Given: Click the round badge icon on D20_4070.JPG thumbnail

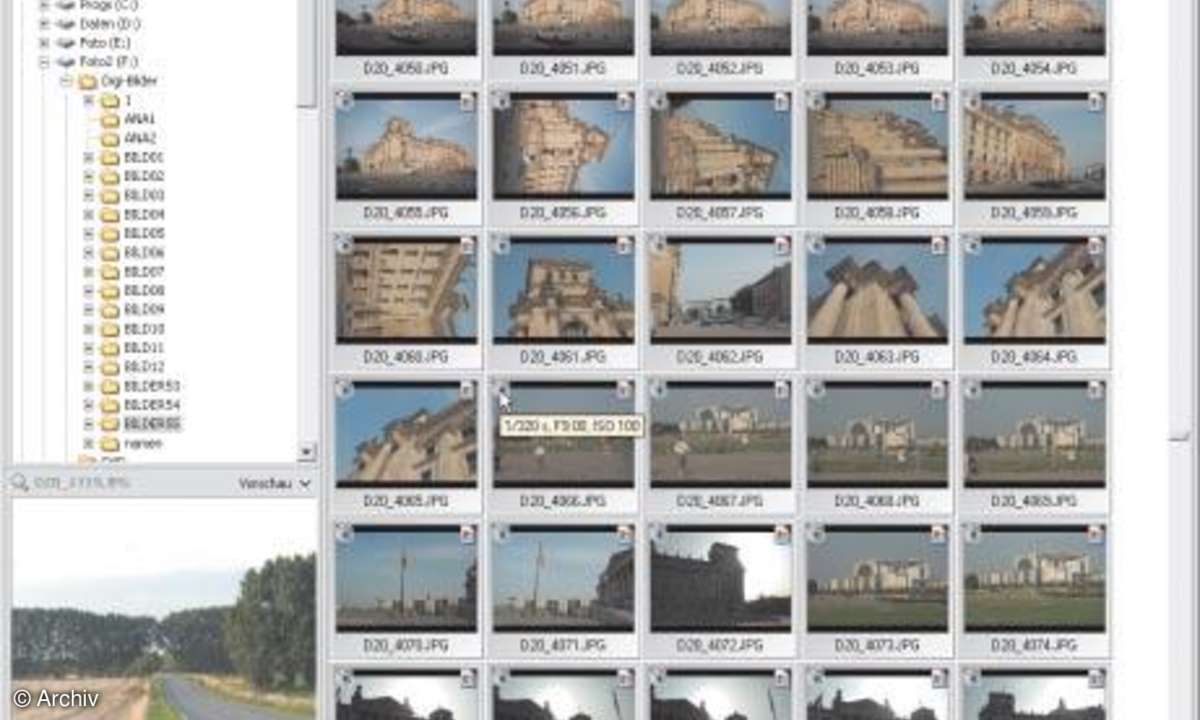Looking at the screenshot, I should pos(343,533).
